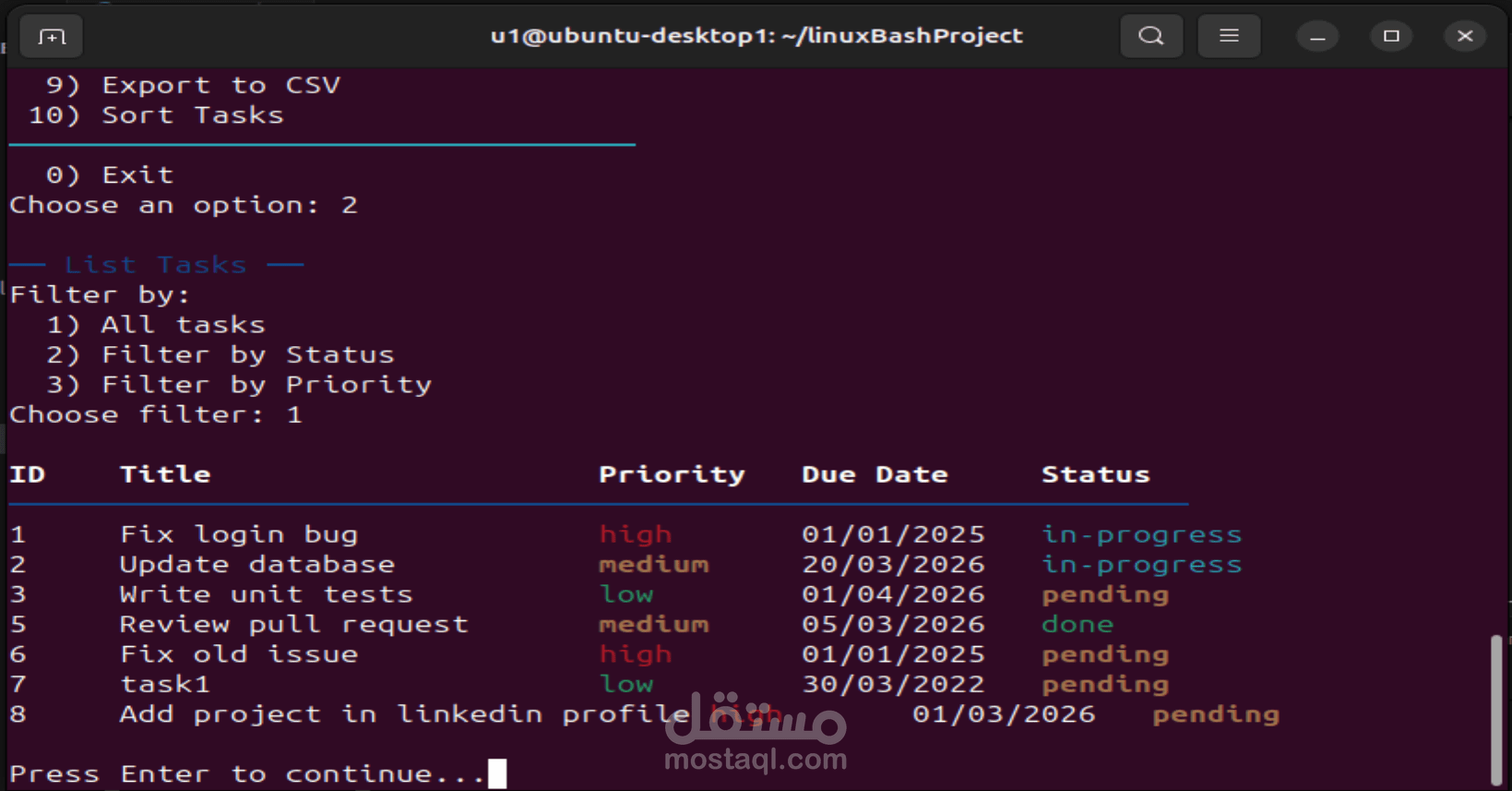Screen dimensions: 1512x791
Task: Click the '10) Sort Tasks' menu line
Action: tap(156, 115)
